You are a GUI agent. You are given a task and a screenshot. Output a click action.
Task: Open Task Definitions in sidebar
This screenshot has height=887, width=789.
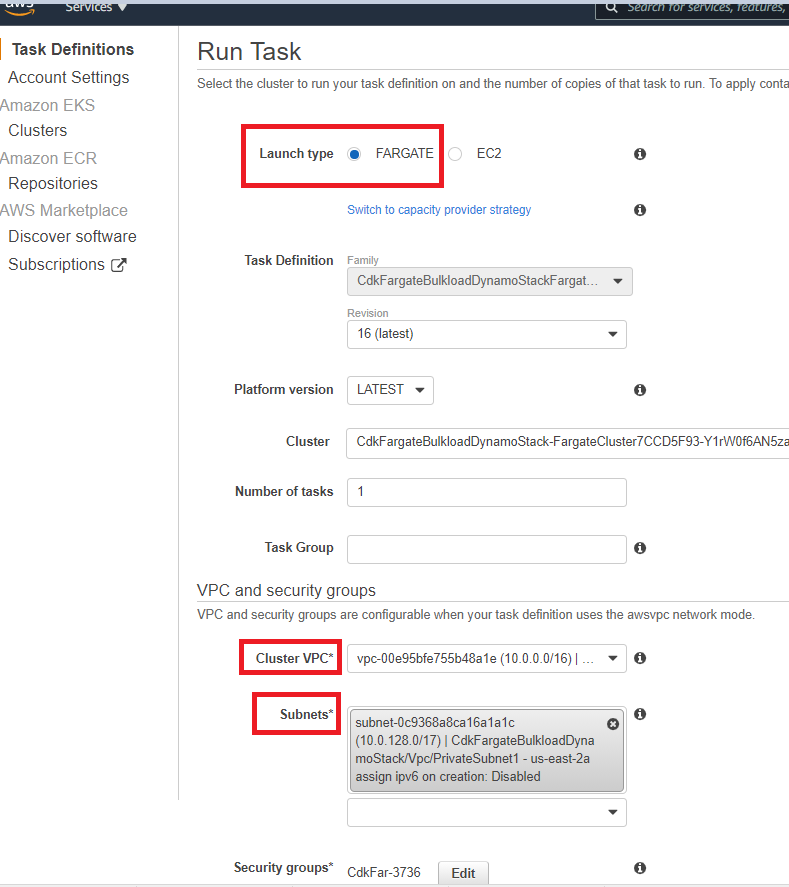(x=73, y=49)
